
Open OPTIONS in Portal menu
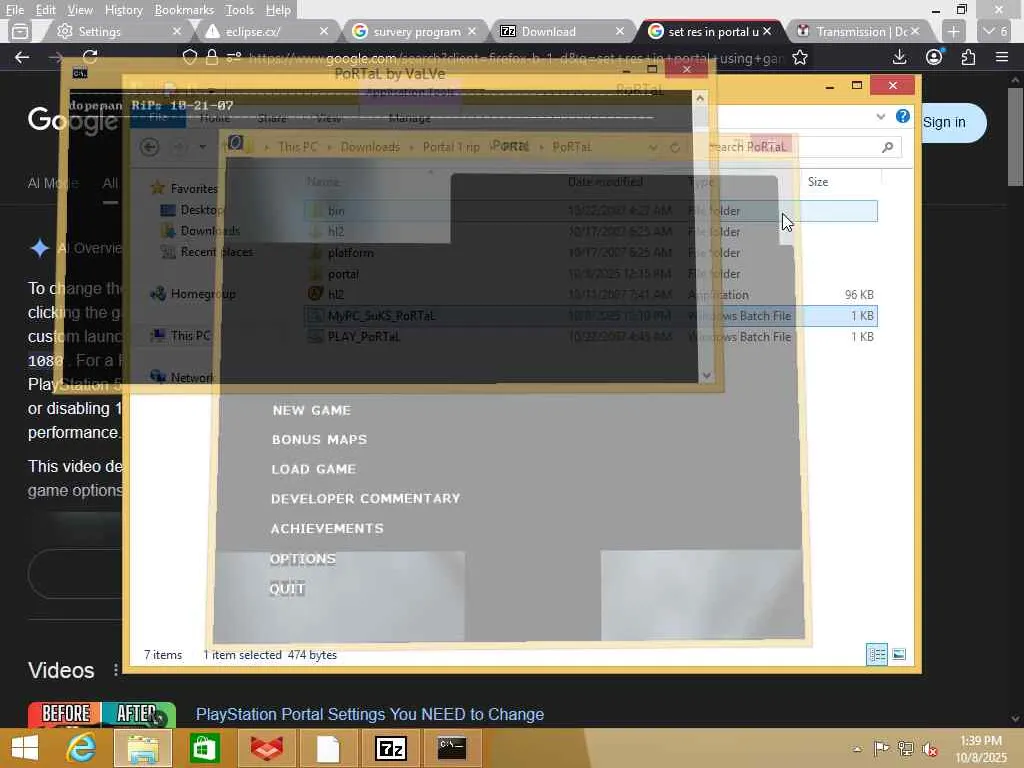(302, 559)
